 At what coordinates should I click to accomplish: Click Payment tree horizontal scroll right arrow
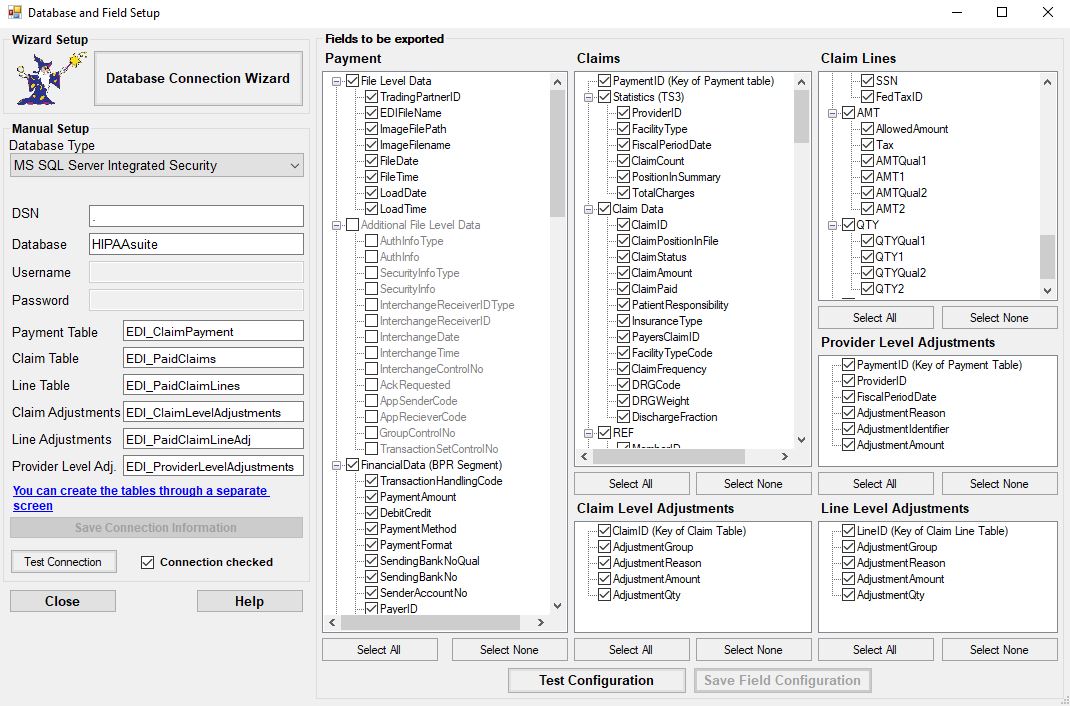[540, 622]
